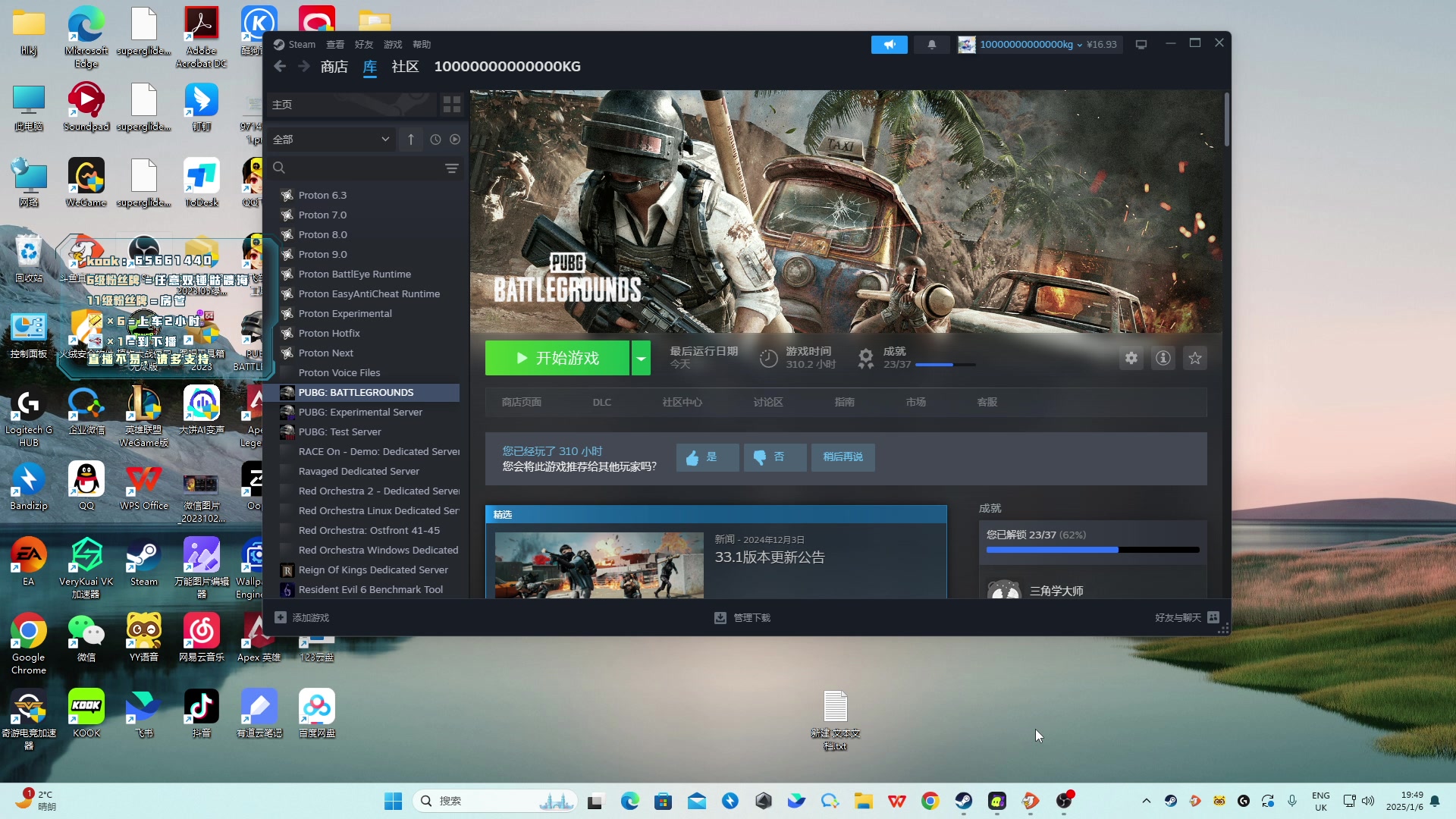Show PUBG game info icon
This screenshot has width=1456, height=819.
coord(1163,358)
